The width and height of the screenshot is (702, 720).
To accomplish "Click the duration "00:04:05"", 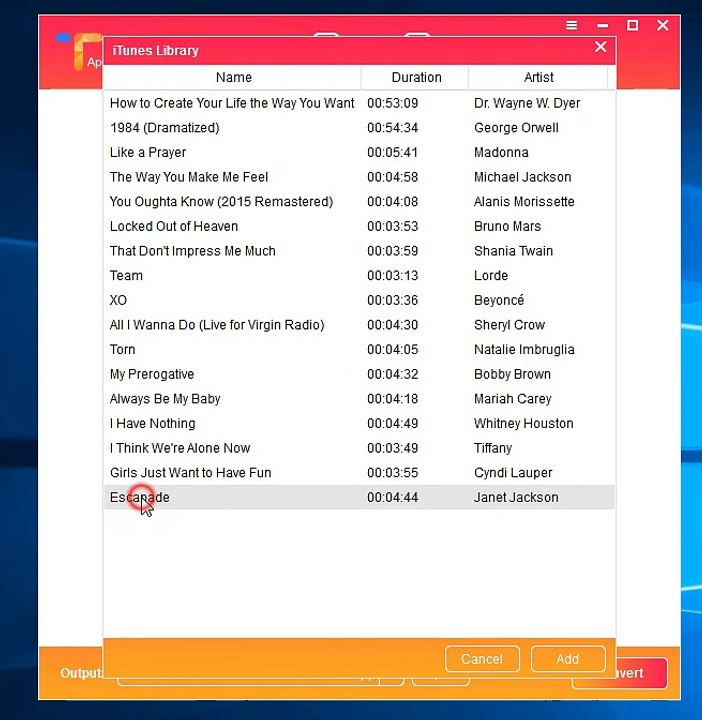I will (393, 349).
